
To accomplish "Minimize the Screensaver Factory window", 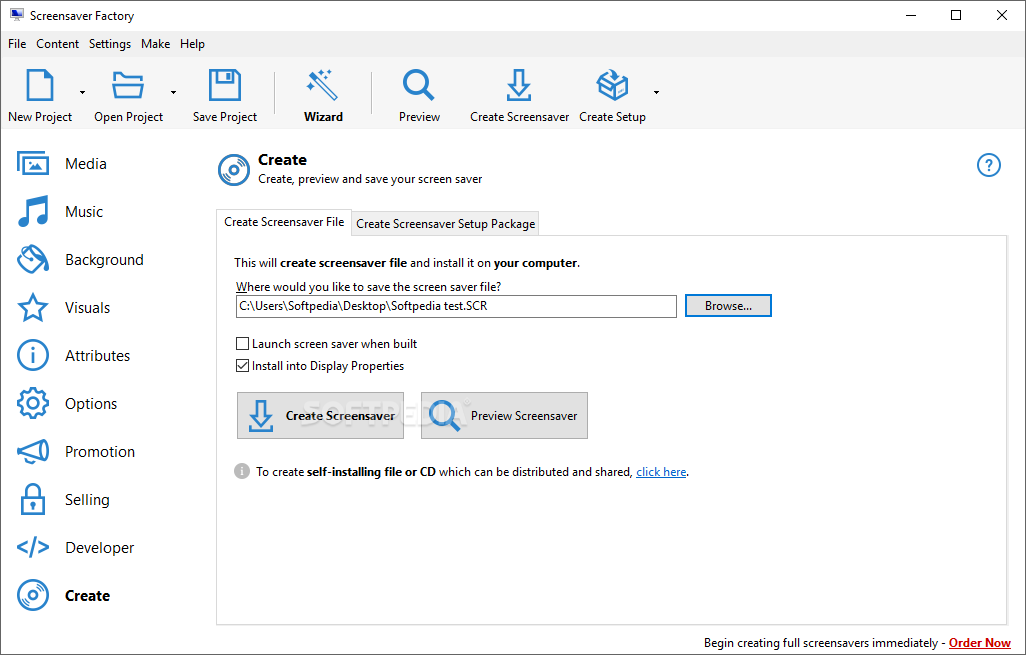I will point(911,15).
